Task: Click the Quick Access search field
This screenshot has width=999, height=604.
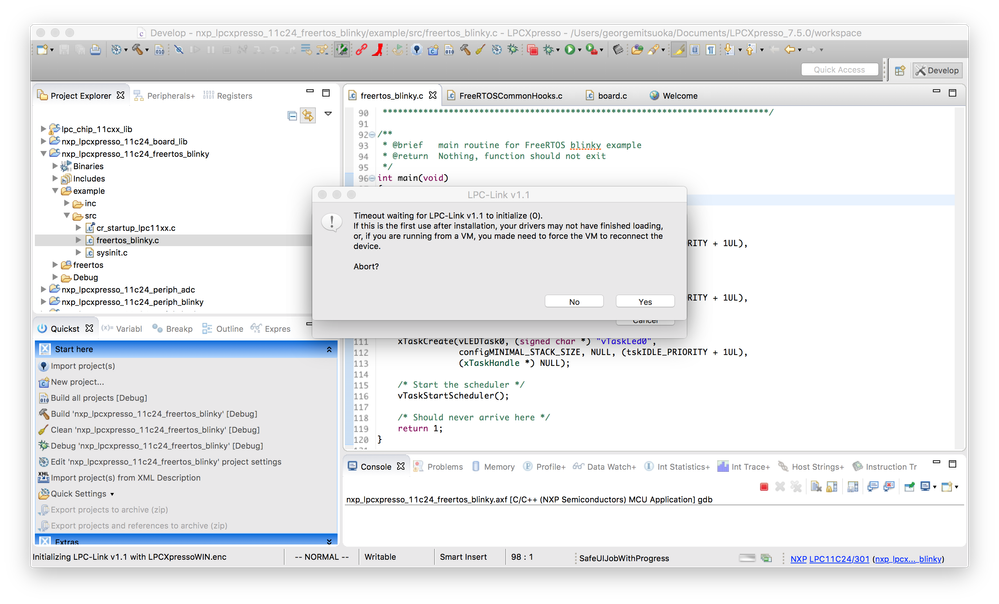Action: (x=839, y=70)
